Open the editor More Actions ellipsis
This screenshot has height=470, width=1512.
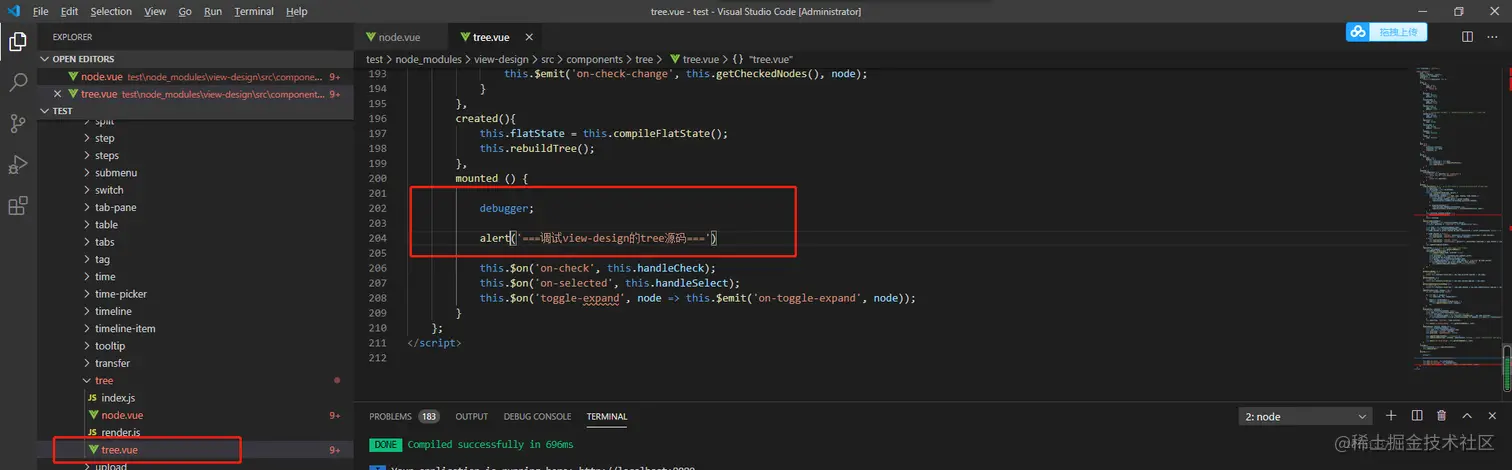click(x=1494, y=36)
